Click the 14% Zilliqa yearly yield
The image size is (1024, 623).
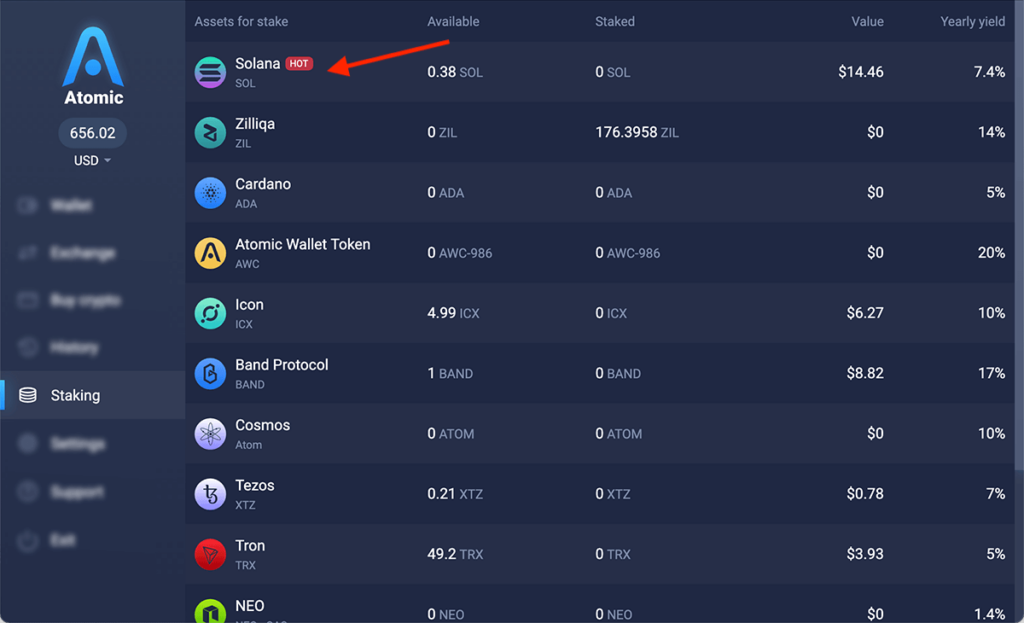click(991, 133)
